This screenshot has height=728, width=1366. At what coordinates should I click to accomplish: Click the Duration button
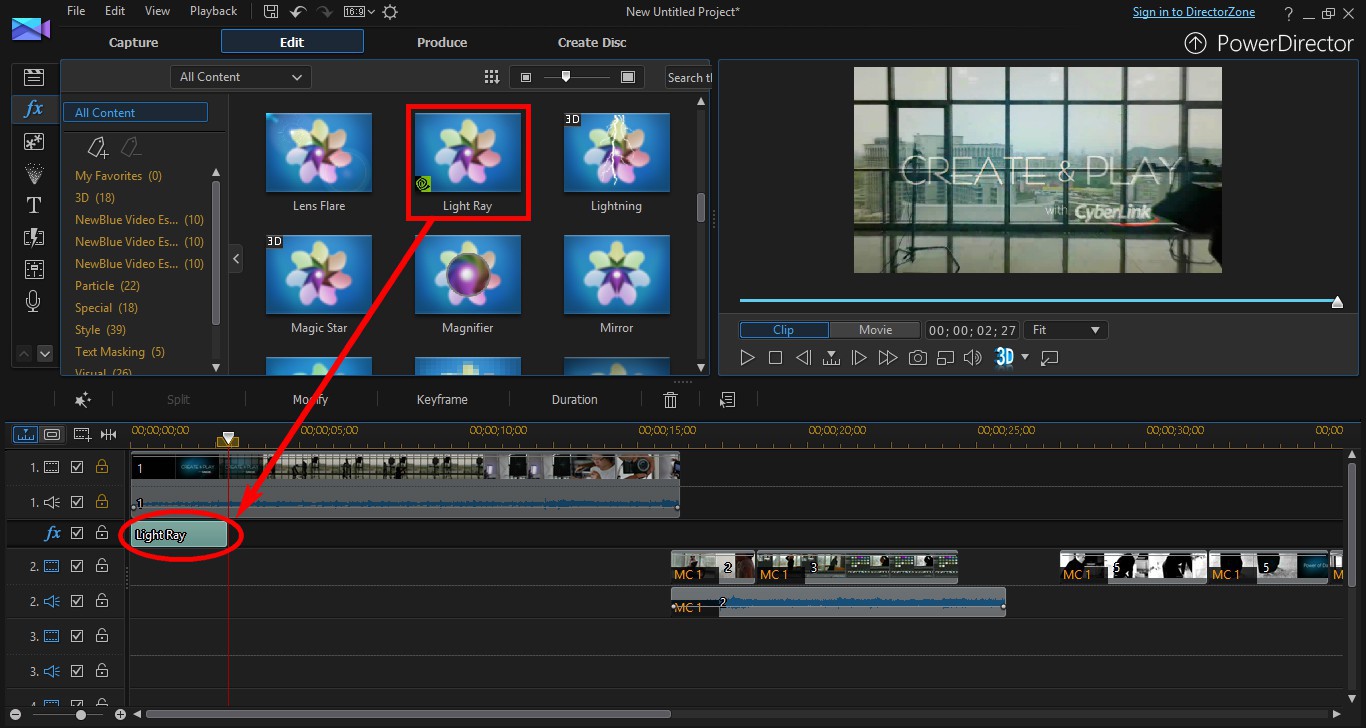pyautogui.click(x=575, y=400)
